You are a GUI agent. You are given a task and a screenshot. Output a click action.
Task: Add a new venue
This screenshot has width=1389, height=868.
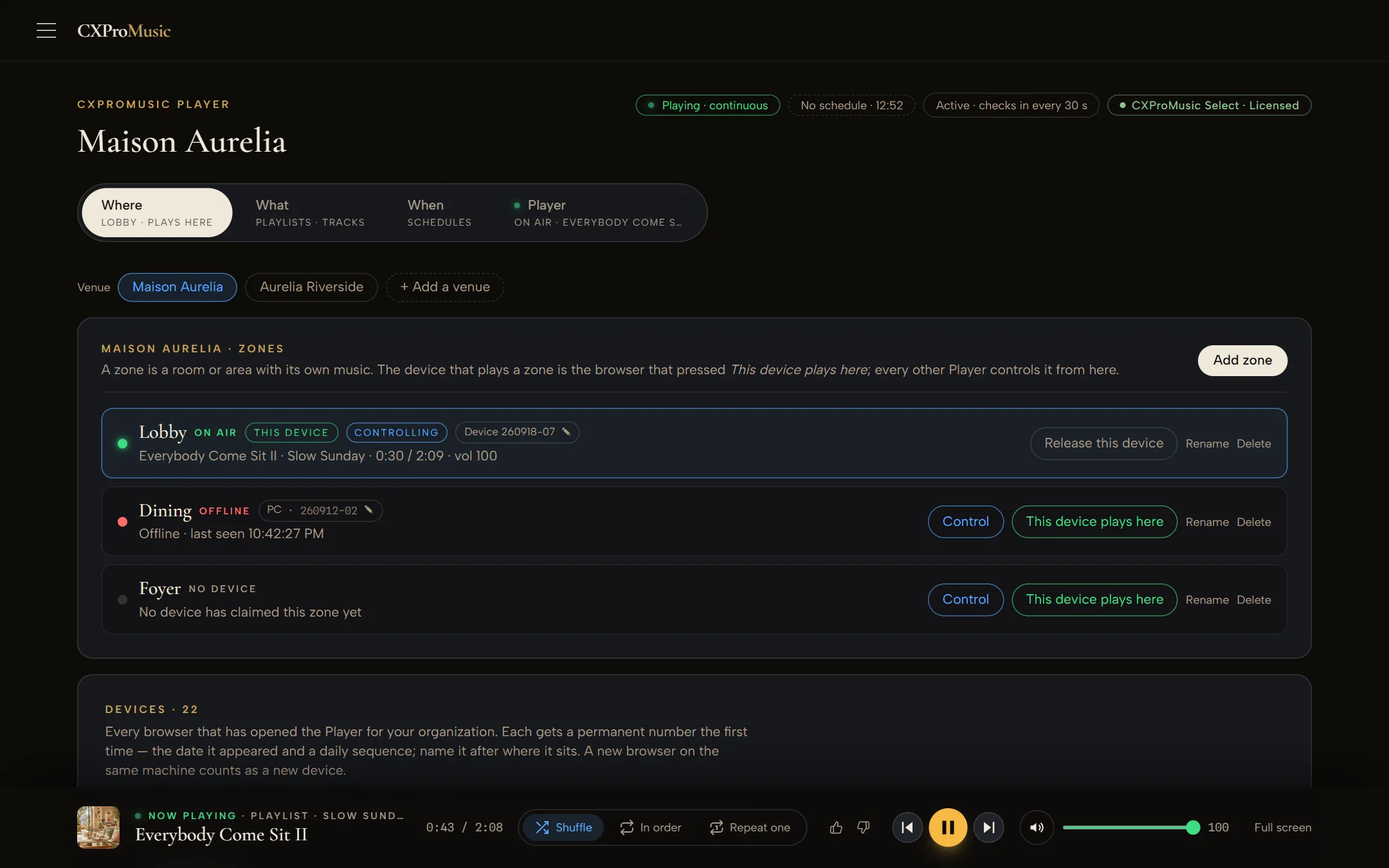pyautogui.click(x=445, y=287)
